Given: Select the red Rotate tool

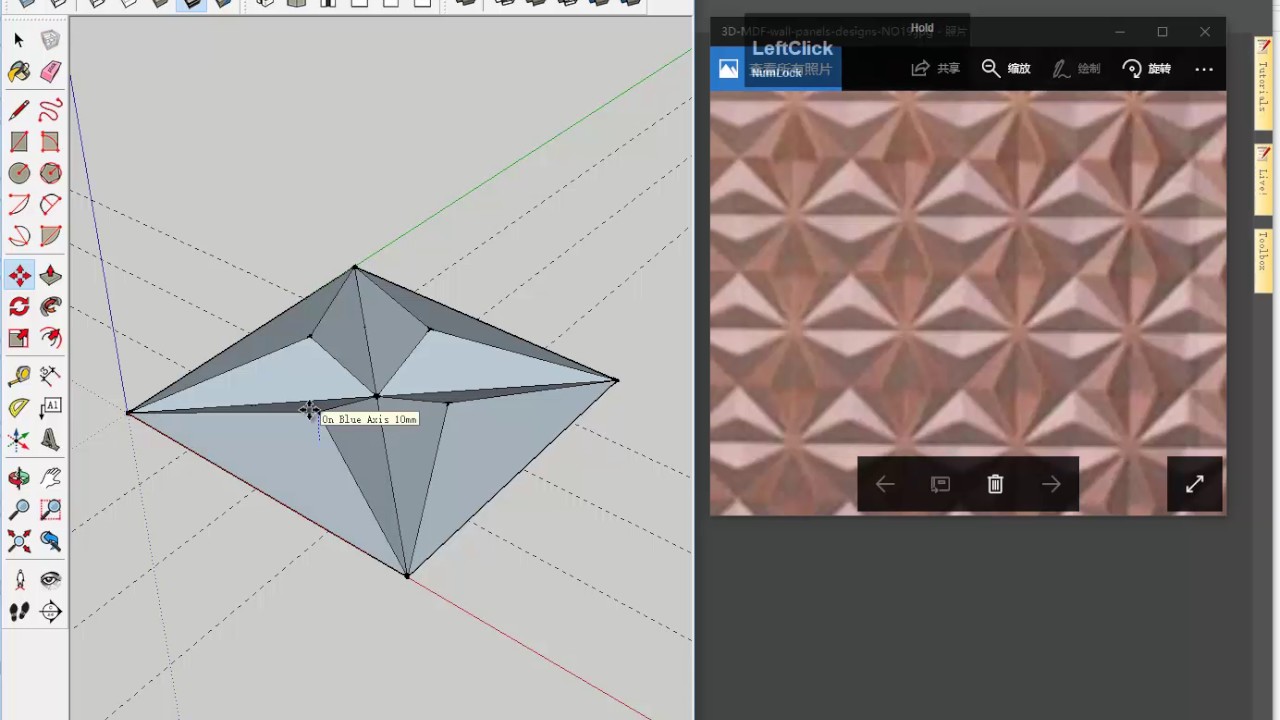Looking at the screenshot, I should (19, 307).
